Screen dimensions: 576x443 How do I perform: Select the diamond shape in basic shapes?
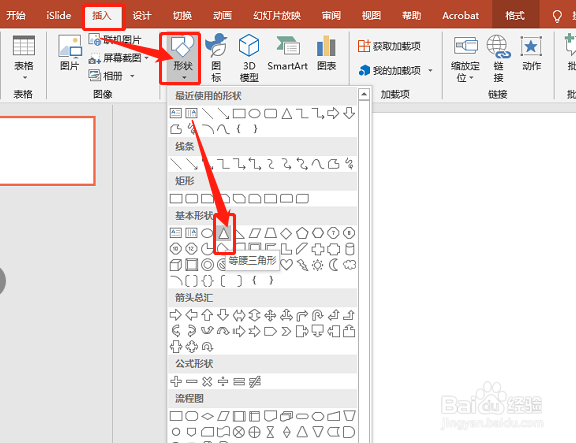pyautogui.click(x=286, y=233)
